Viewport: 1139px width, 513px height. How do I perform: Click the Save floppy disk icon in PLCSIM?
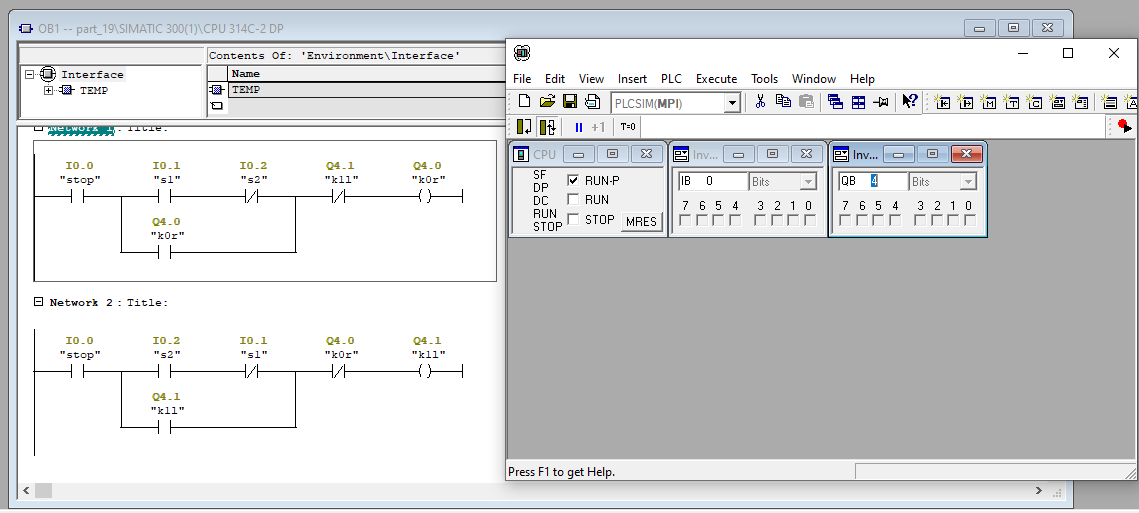click(570, 102)
